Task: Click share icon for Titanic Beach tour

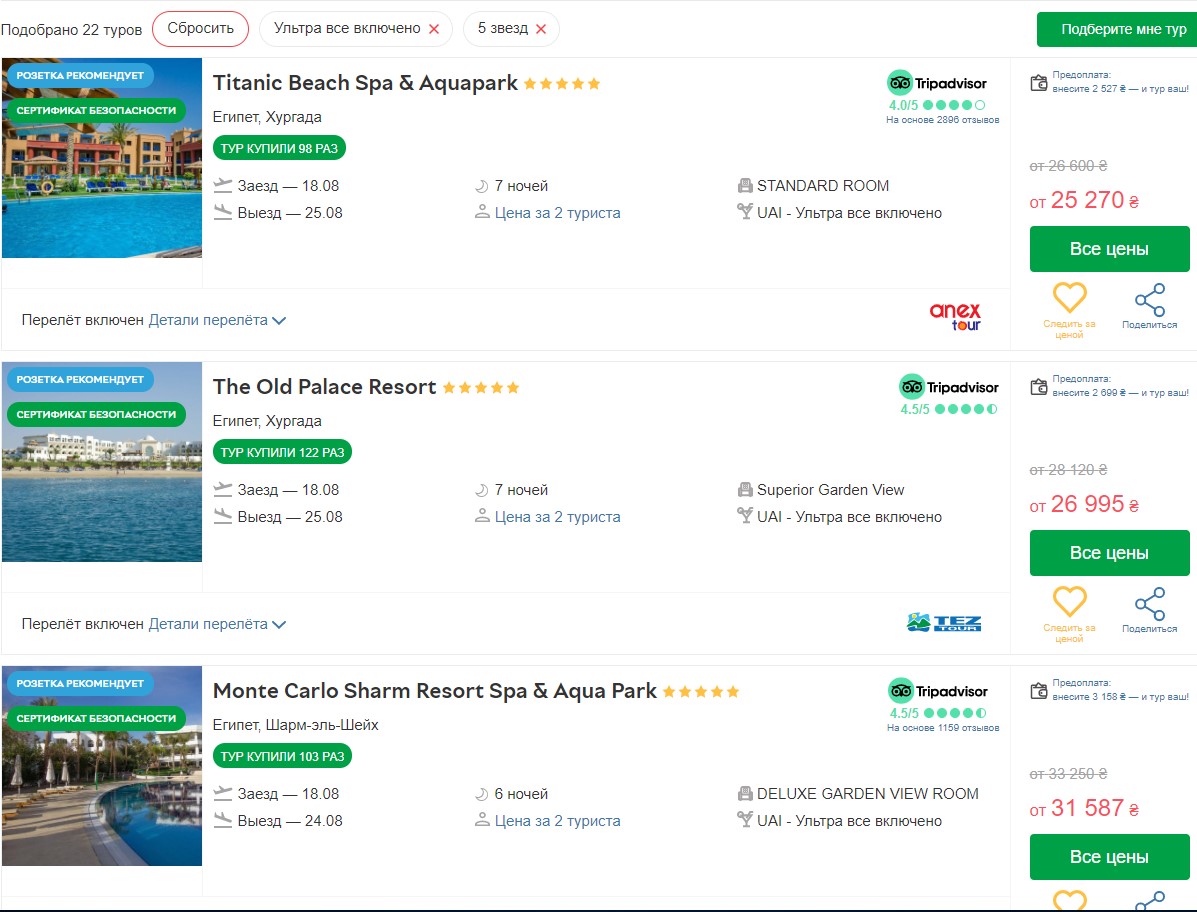Action: click(x=1149, y=300)
